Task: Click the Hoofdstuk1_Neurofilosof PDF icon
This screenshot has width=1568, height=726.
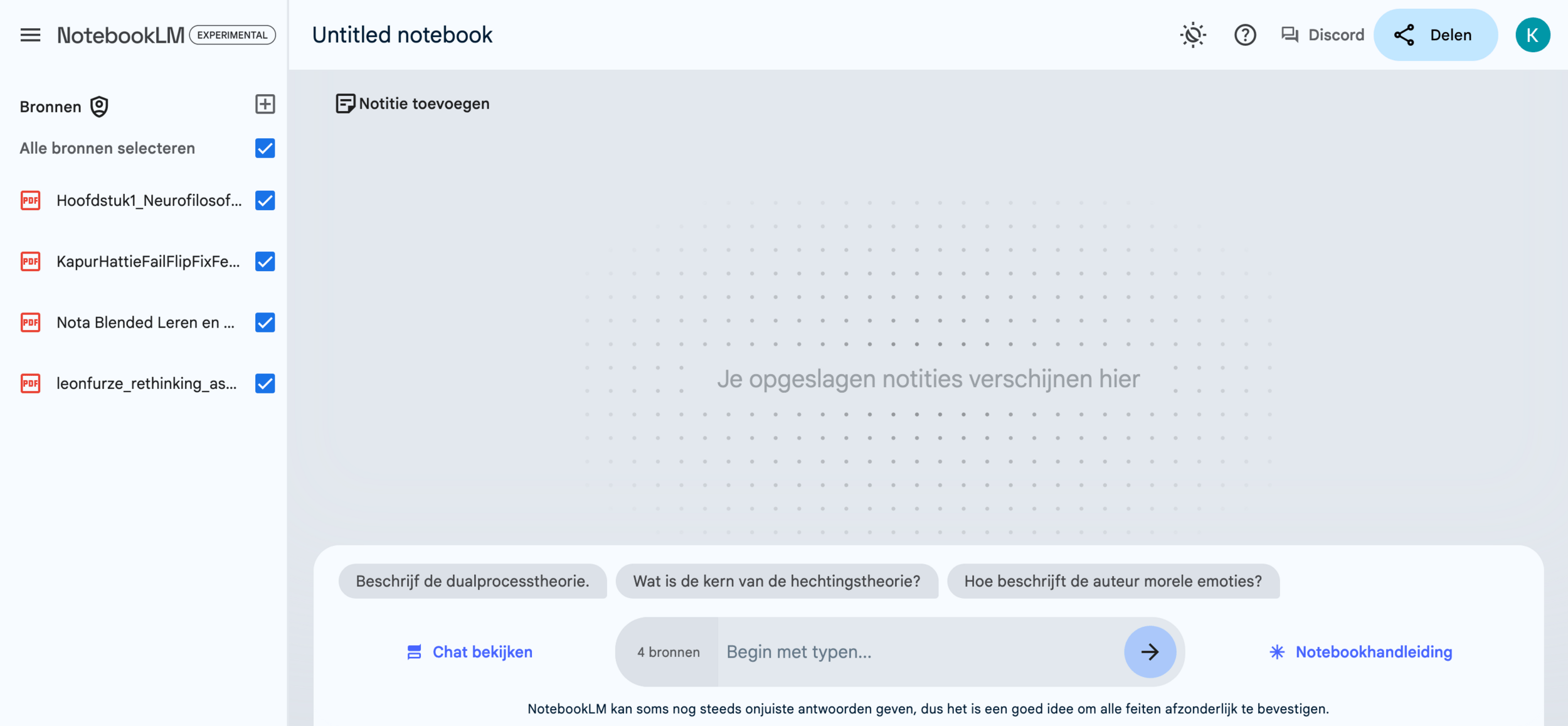Action: (31, 201)
